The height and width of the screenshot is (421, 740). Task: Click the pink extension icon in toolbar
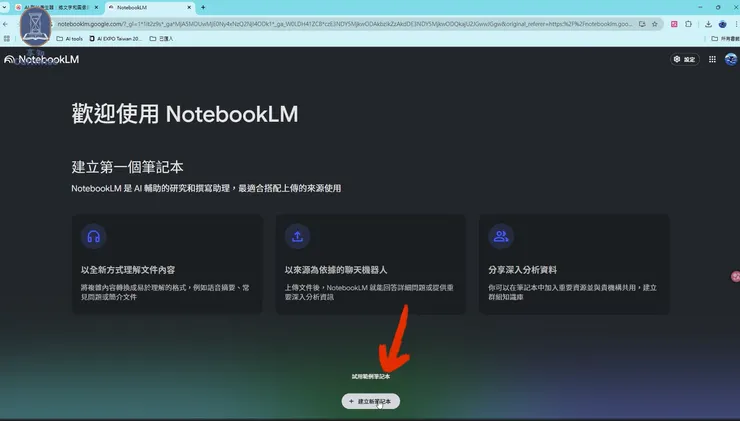click(x=674, y=24)
